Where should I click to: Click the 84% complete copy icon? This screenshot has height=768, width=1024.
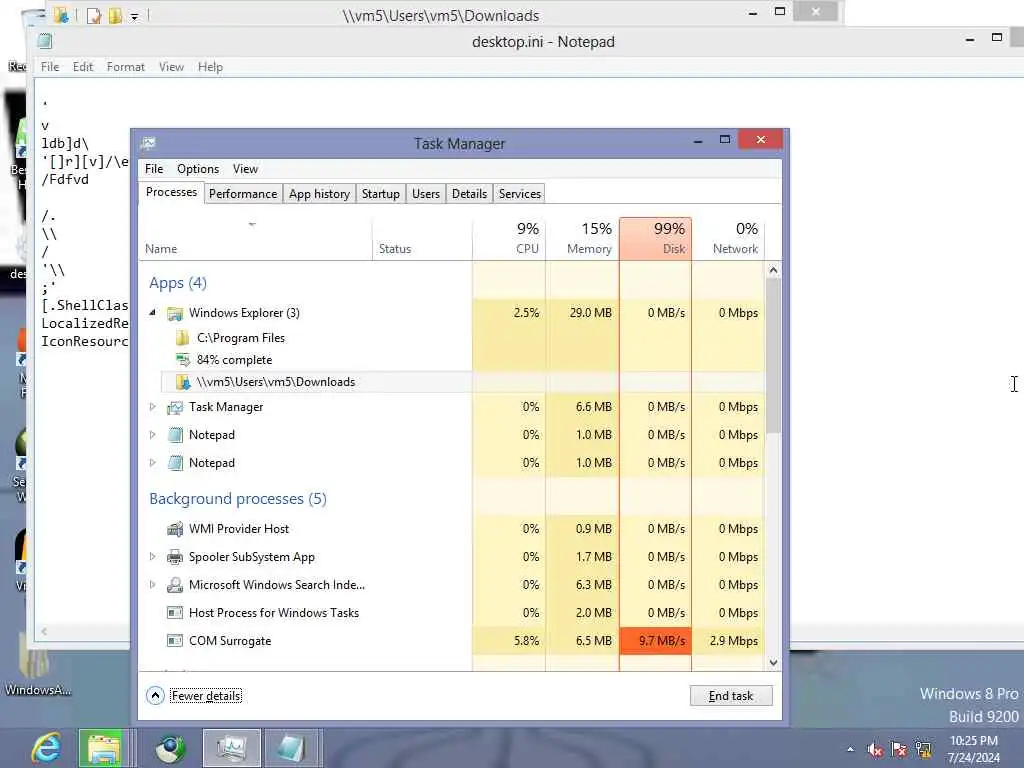[x=183, y=360]
